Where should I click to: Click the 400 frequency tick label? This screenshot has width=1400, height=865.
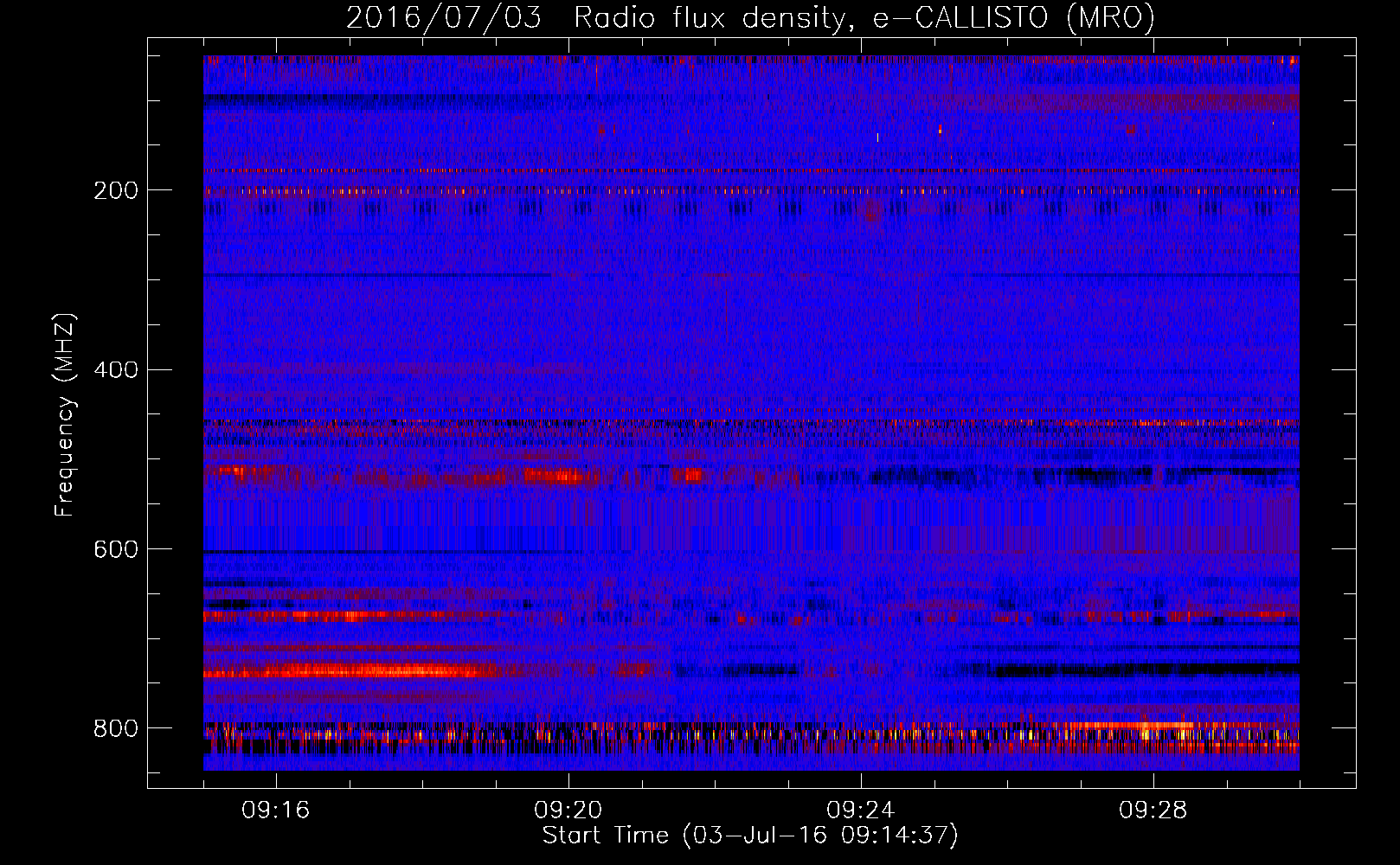click(x=115, y=370)
